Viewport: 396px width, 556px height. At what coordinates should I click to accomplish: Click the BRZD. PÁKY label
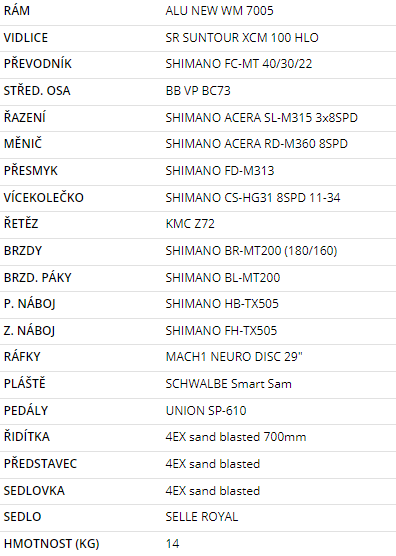click(38, 277)
